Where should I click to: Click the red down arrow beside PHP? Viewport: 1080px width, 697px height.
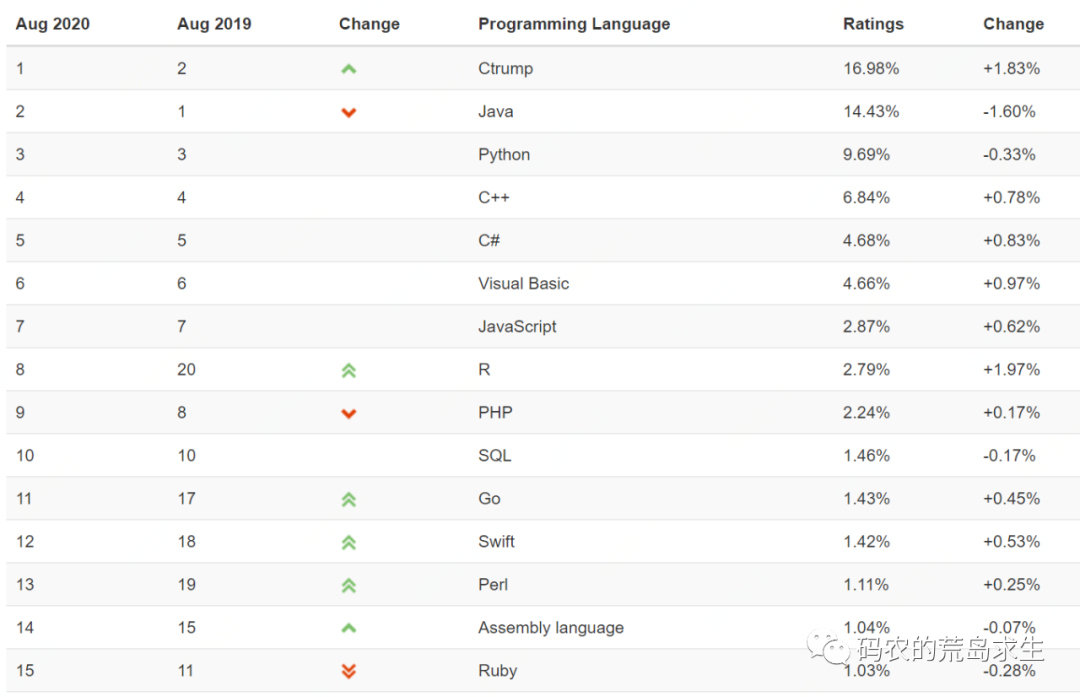coord(348,413)
